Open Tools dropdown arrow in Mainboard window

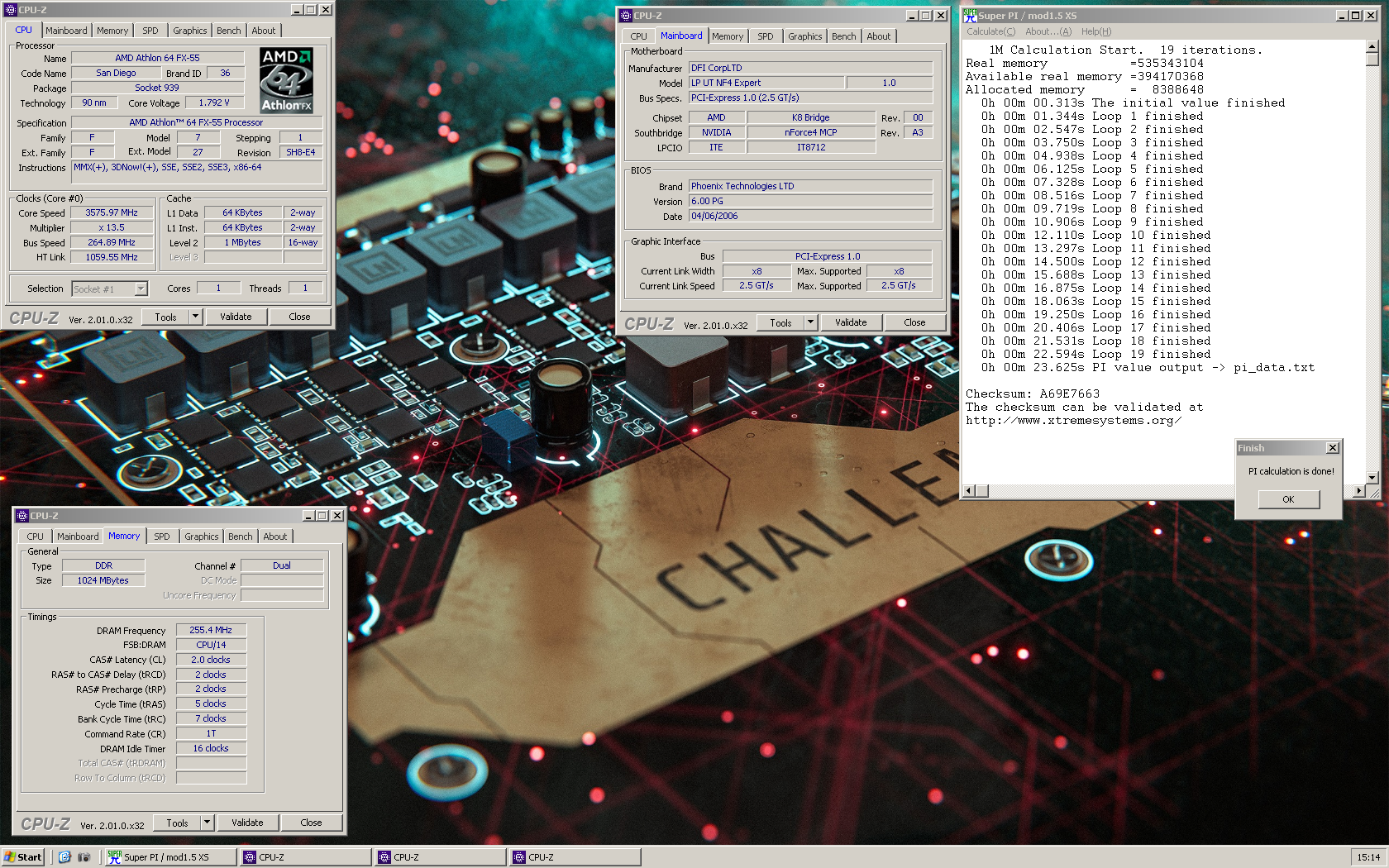pyautogui.click(x=811, y=322)
